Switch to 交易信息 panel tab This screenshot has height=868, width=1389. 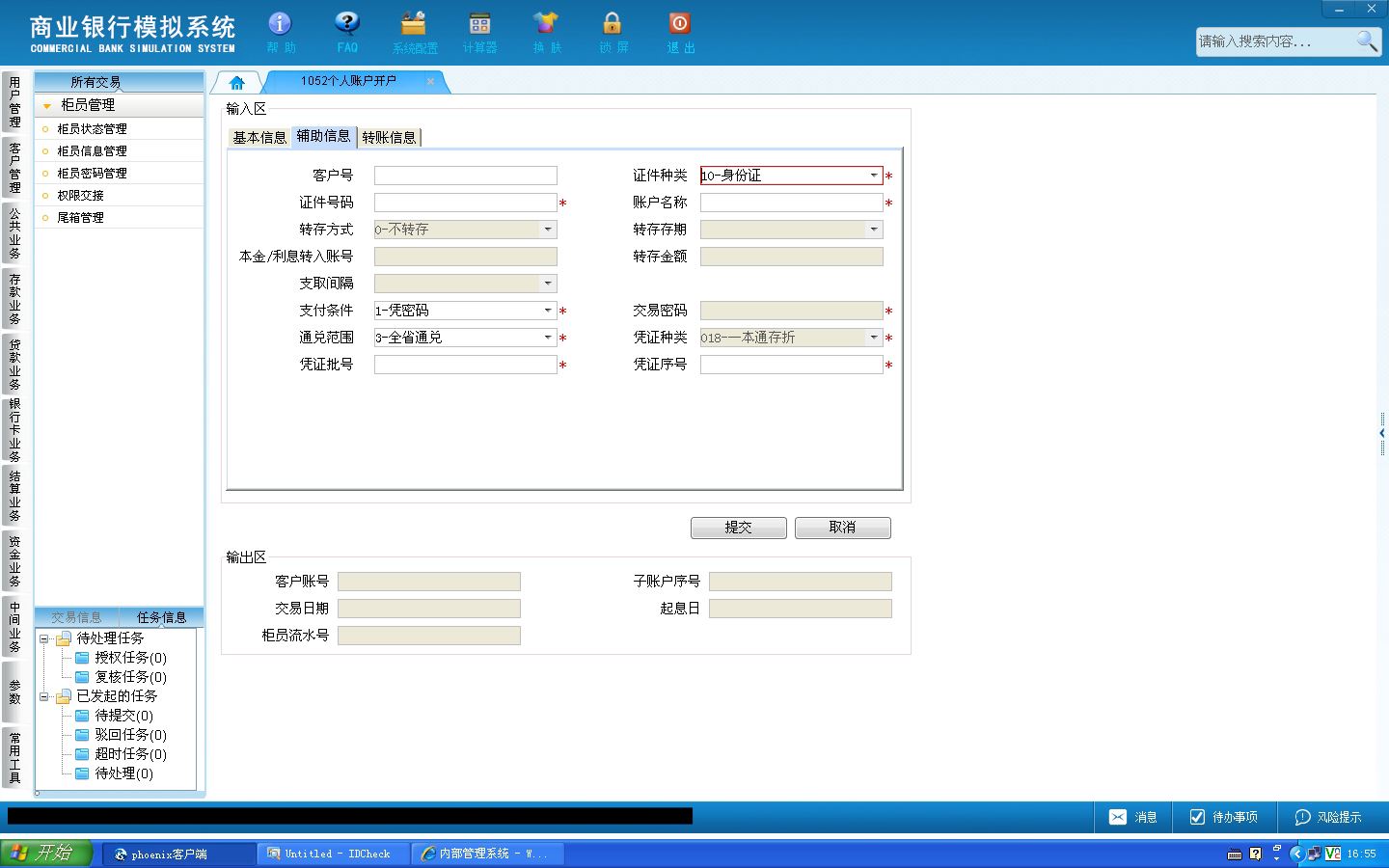click(x=76, y=617)
